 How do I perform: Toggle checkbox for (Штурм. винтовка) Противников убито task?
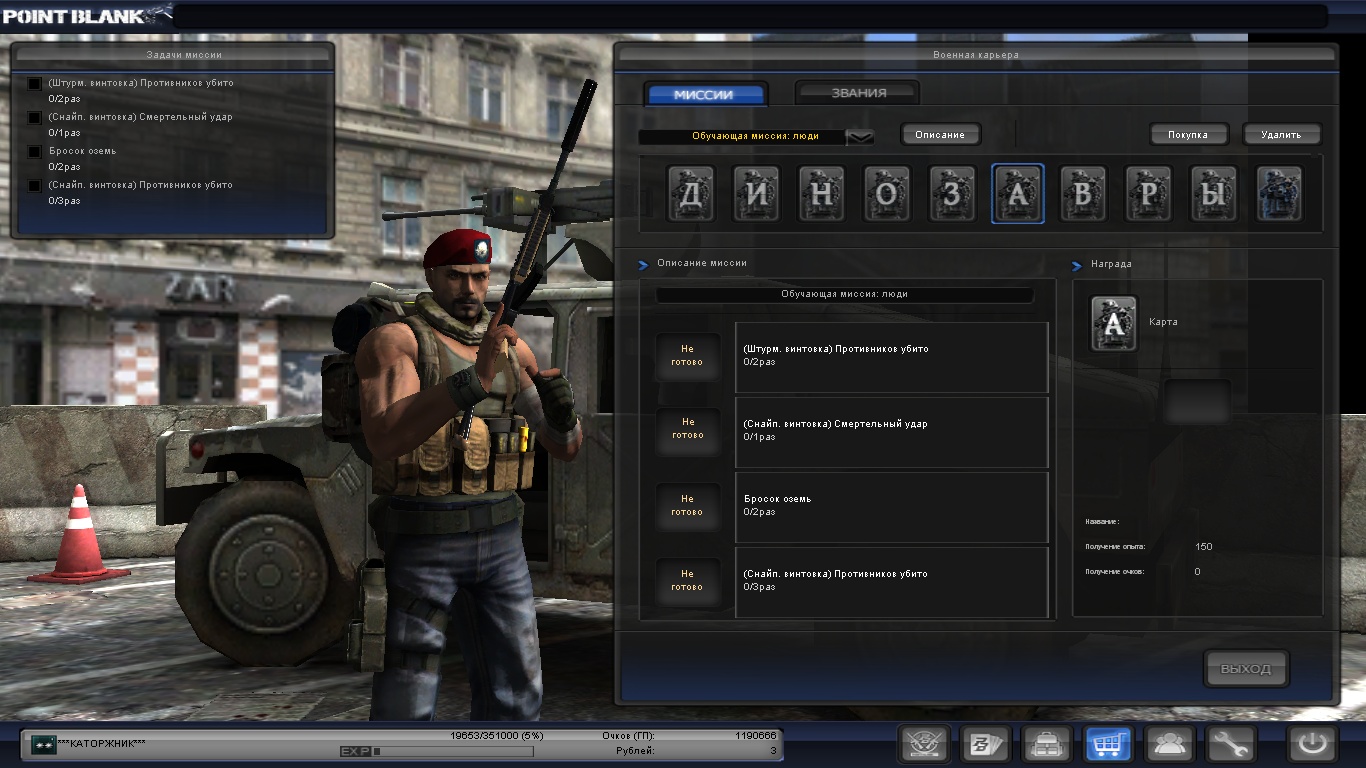(35, 84)
